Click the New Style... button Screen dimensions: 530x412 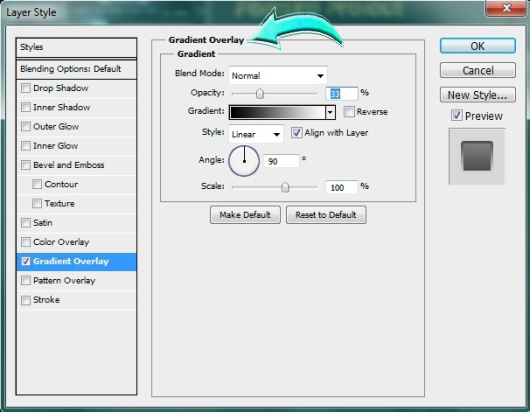(478, 95)
